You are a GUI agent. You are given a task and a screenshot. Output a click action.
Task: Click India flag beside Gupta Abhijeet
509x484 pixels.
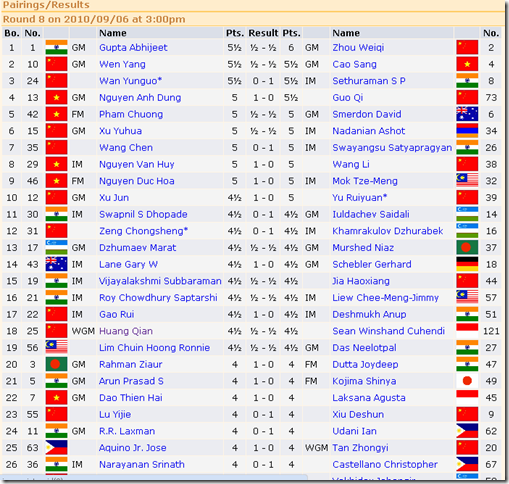tap(56, 47)
